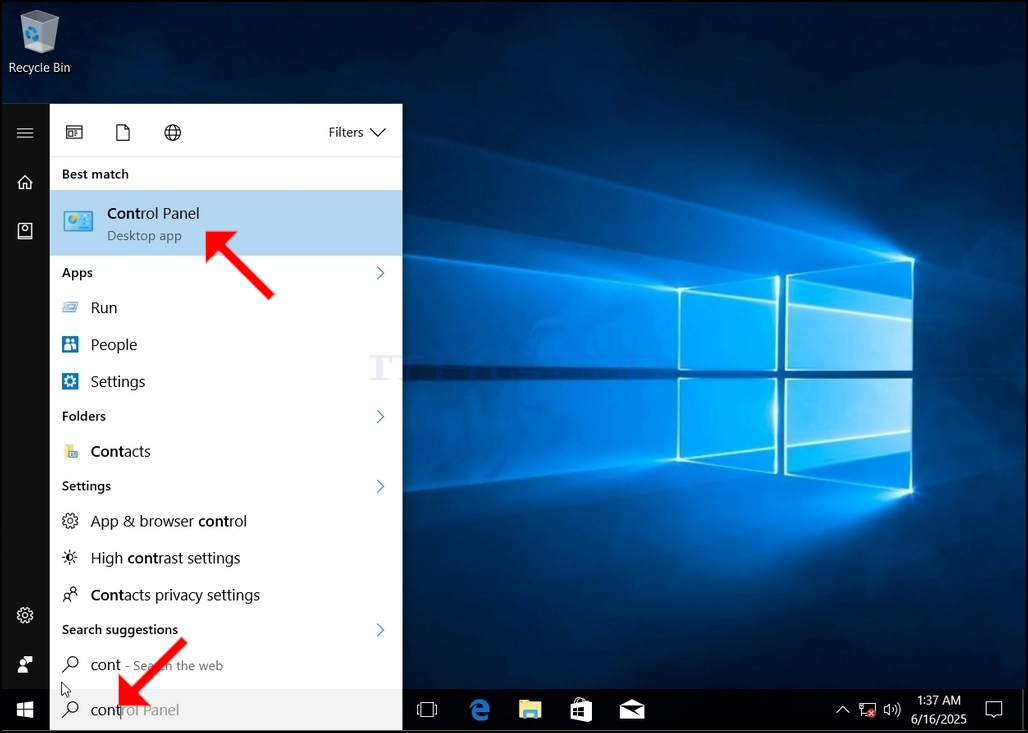Expand the Settings results category
This screenshot has height=733, width=1028.
click(x=380, y=486)
